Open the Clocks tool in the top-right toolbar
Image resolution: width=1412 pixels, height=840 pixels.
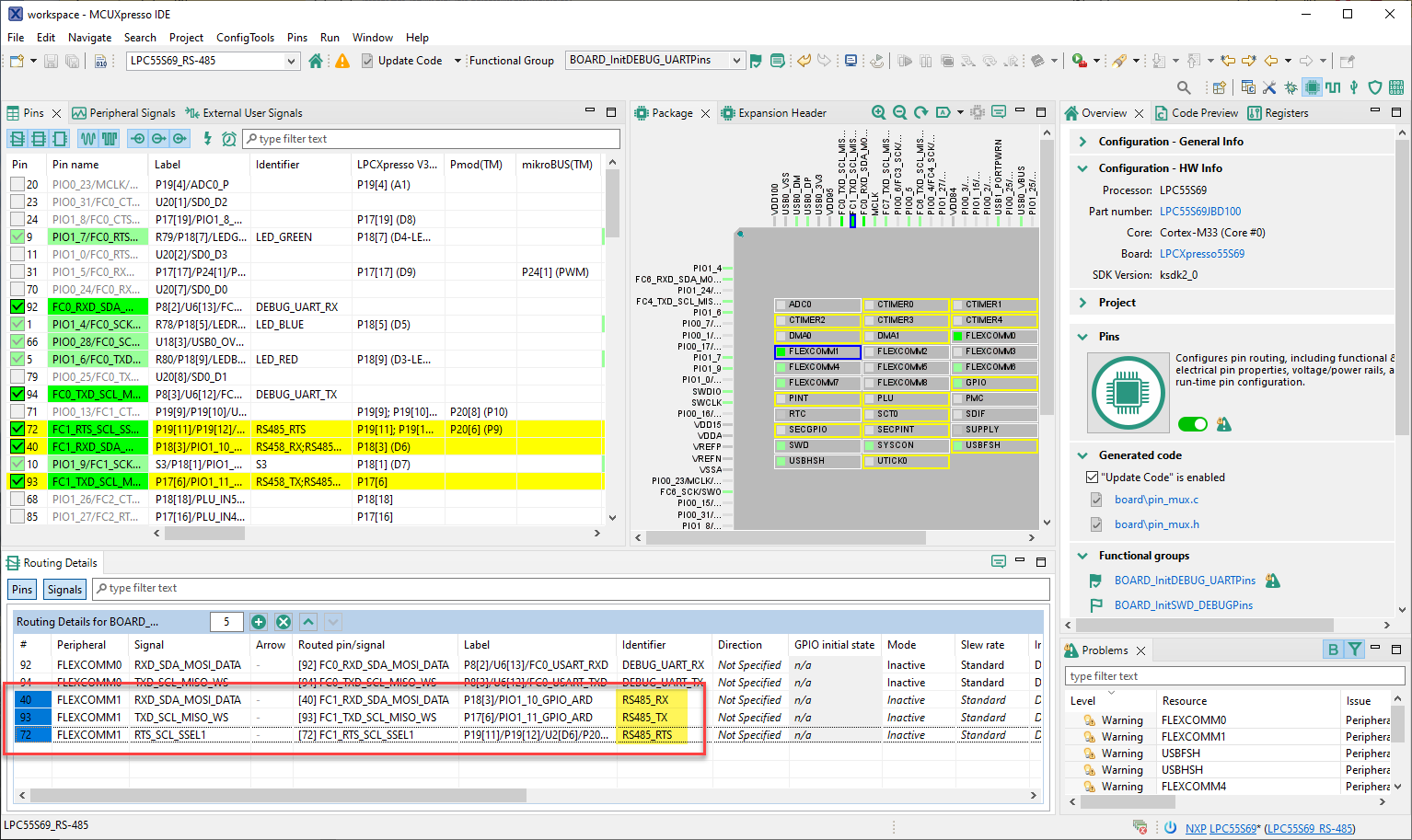pyautogui.click(x=1333, y=87)
